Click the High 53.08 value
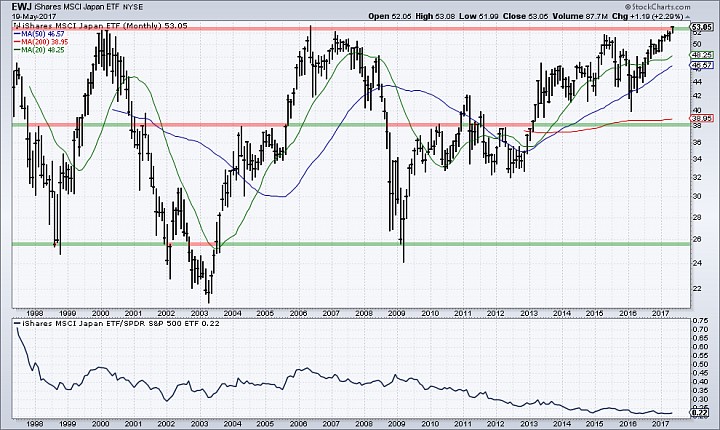This screenshot has height=430, width=720. pyautogui.click(x=435, y=16)
